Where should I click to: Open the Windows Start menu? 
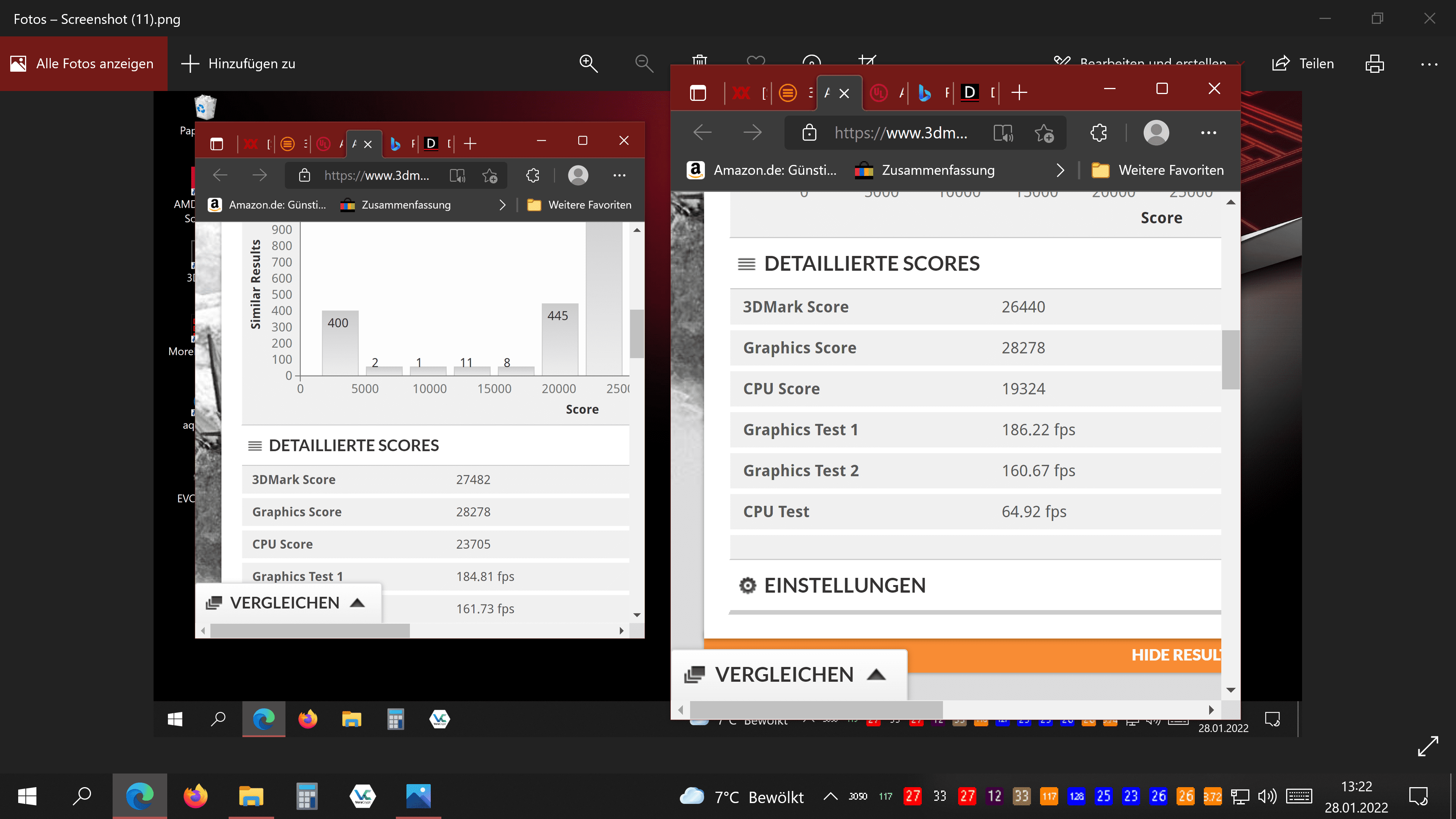(27, 796)
